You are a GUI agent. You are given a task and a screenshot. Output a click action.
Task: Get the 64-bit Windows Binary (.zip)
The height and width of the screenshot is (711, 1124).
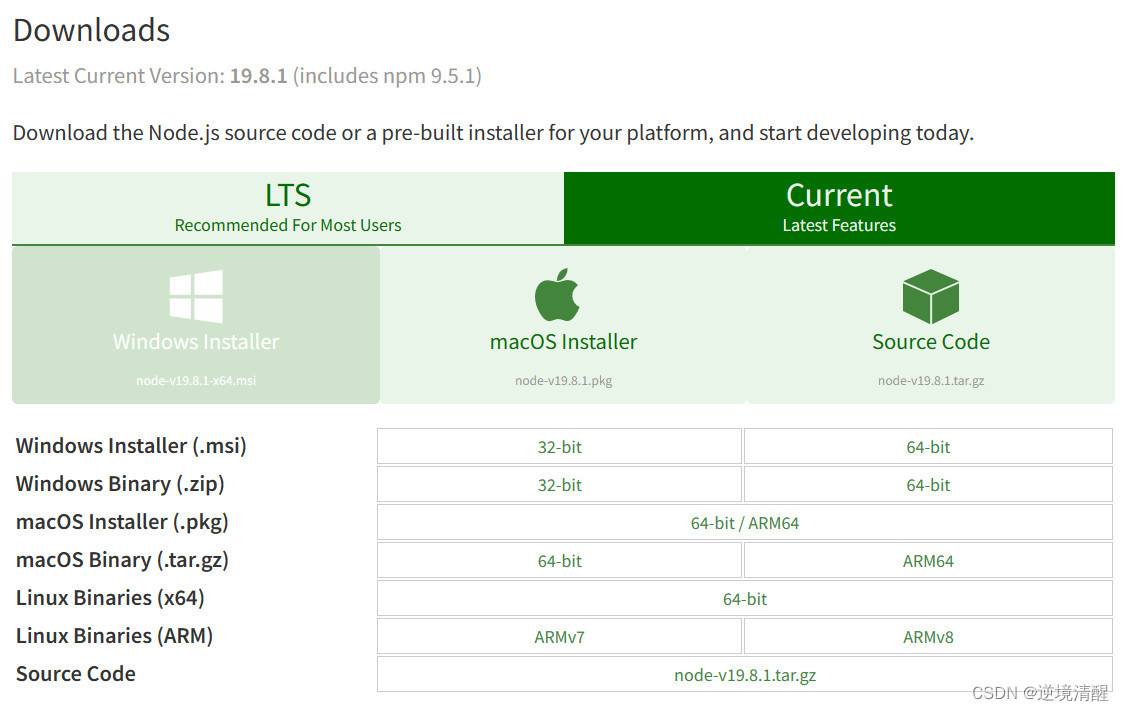pyautogui.click(x=928, y=485)
